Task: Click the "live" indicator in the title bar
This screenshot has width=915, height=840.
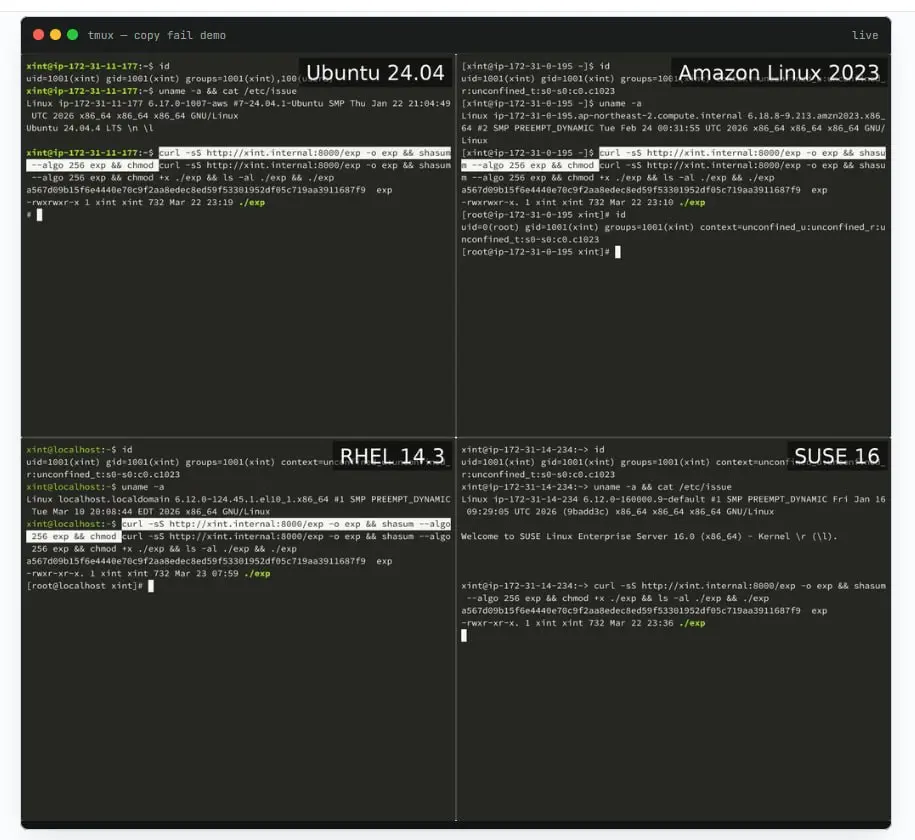Action: (x=865, y=36)
